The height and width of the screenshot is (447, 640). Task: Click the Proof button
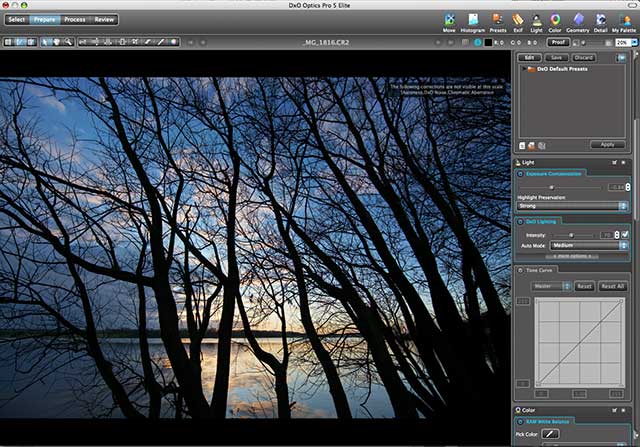[x=558, y=42]
